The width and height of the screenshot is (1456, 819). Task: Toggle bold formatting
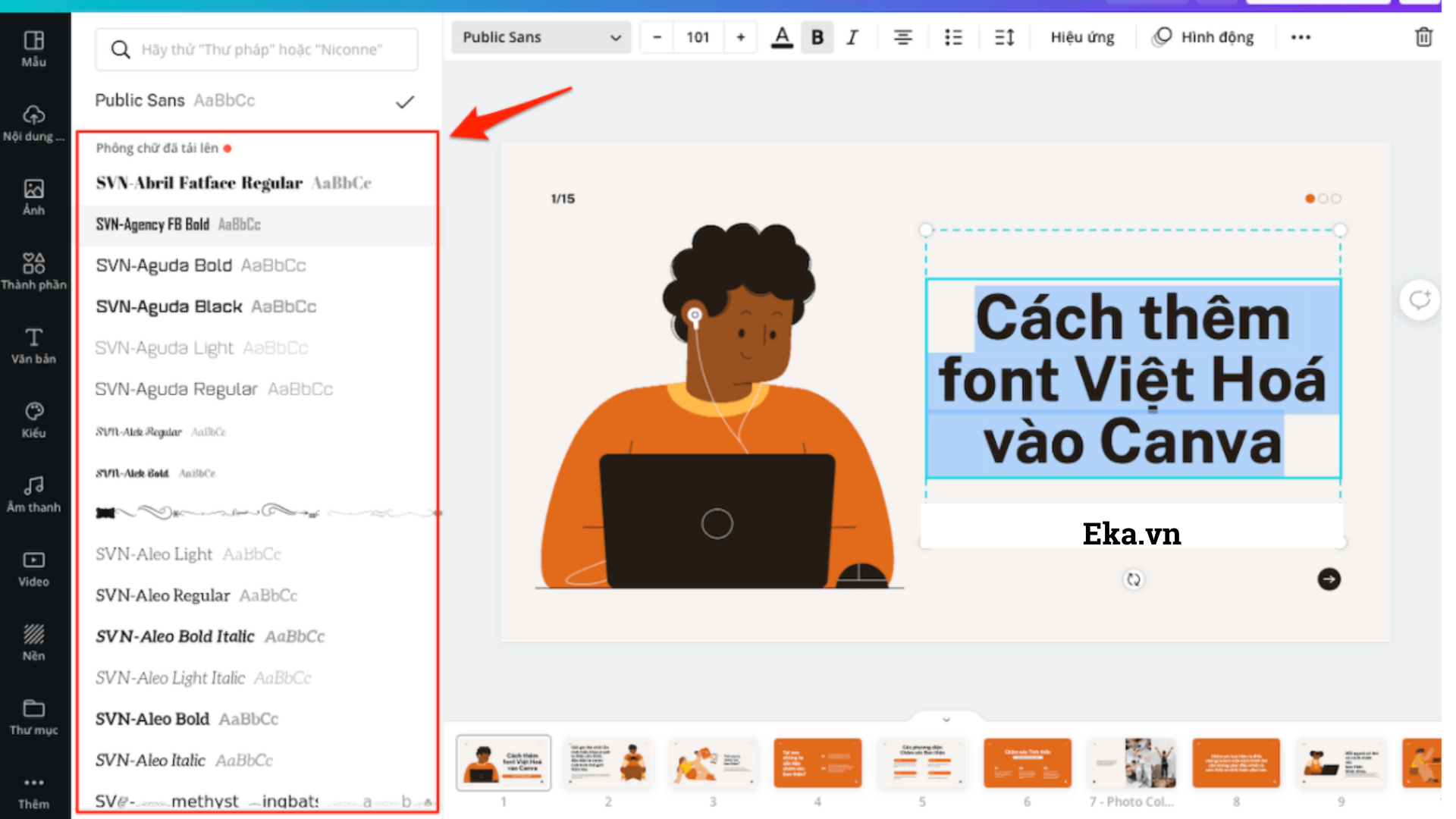pos(817,37)
